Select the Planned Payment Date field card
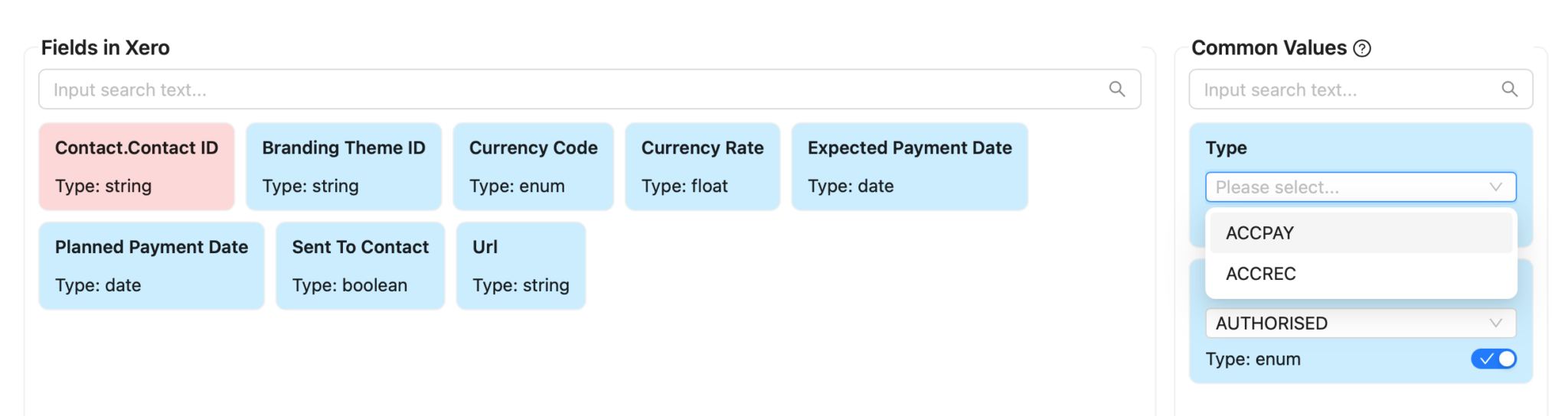Screen dimensions: 1568x416 click(x=152, y=266)
